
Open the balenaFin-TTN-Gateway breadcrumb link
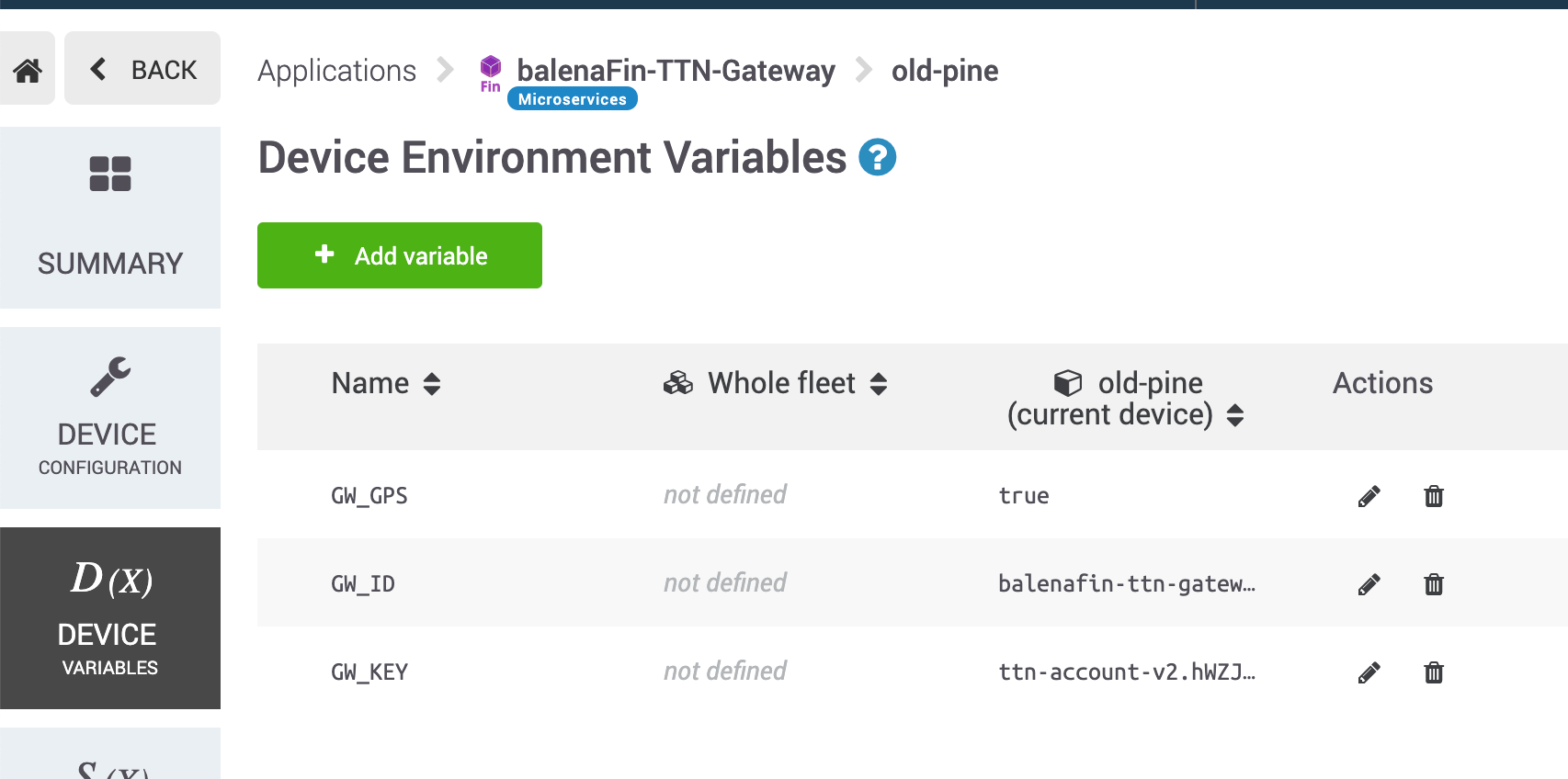676,71
